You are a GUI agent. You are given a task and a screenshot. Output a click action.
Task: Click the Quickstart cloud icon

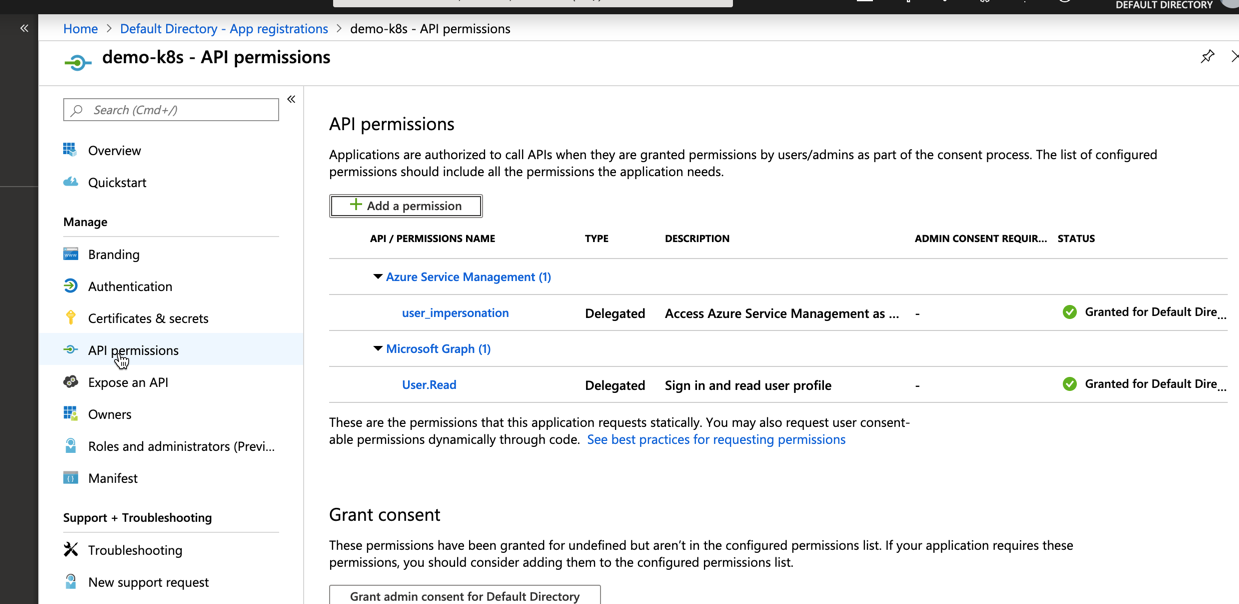tap(70, 182)
